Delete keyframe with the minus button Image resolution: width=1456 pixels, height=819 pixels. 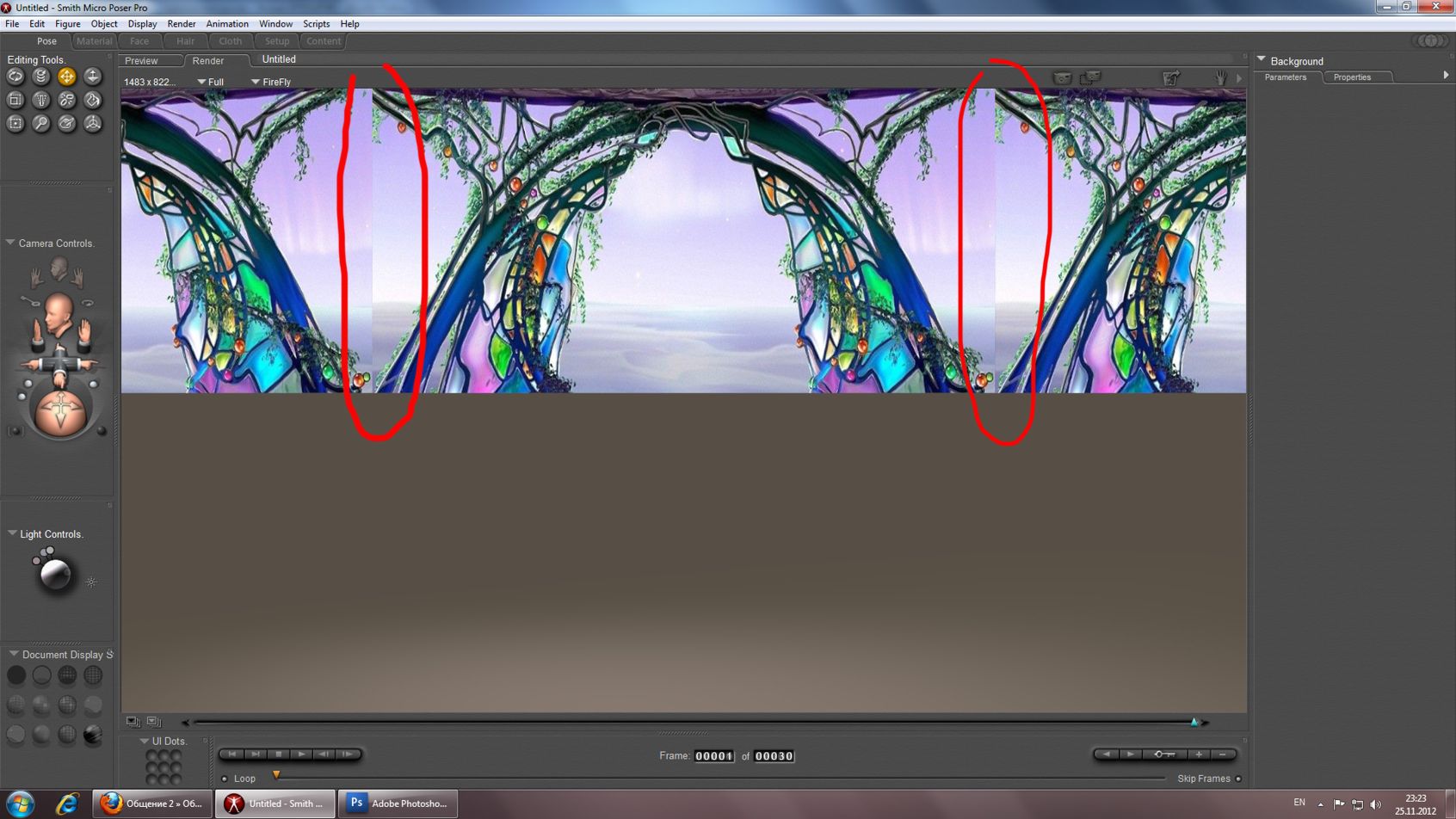click(1223, 754)
